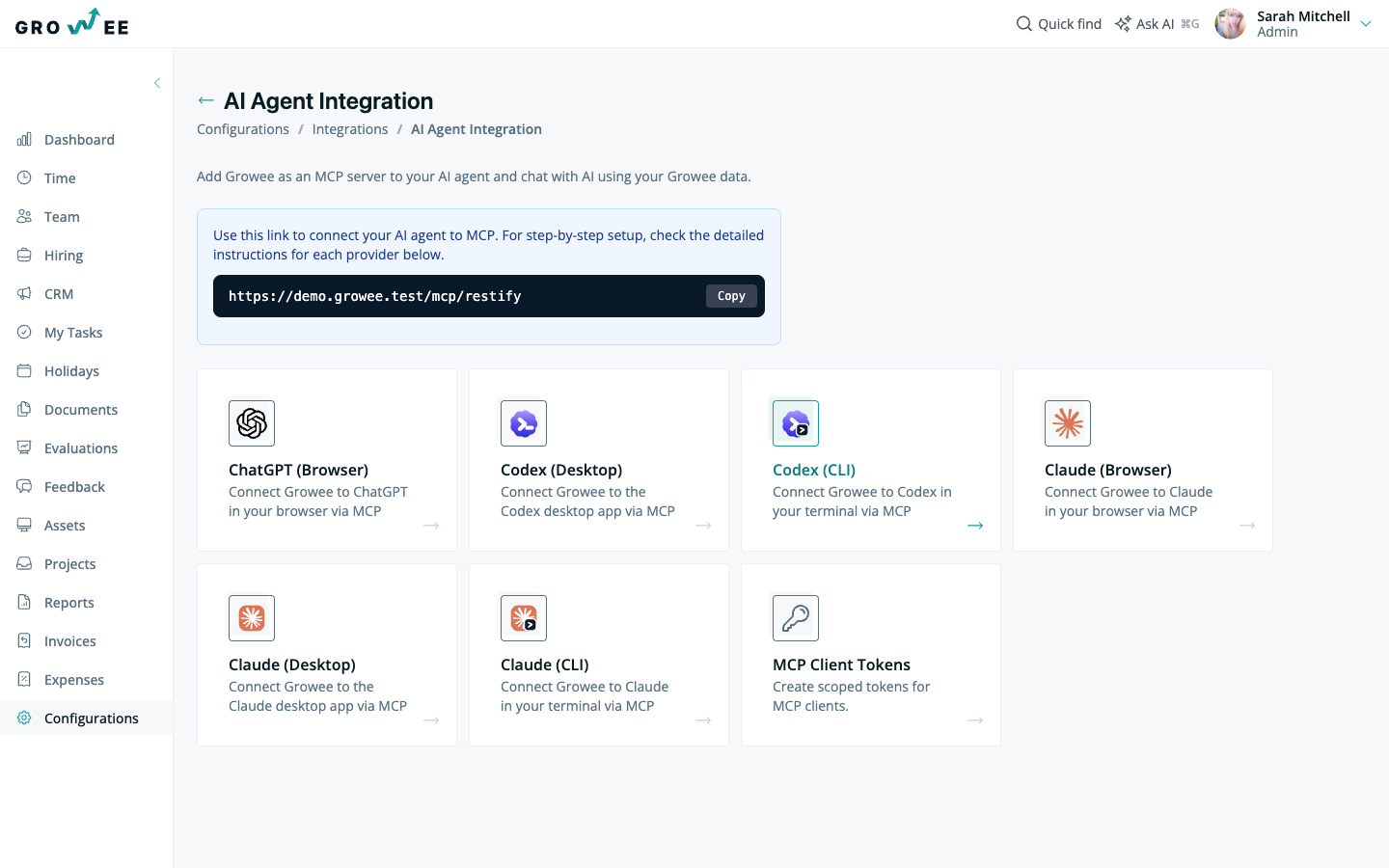
Task: Expand the user account dropdown chevron
Action: (1366, 24)
